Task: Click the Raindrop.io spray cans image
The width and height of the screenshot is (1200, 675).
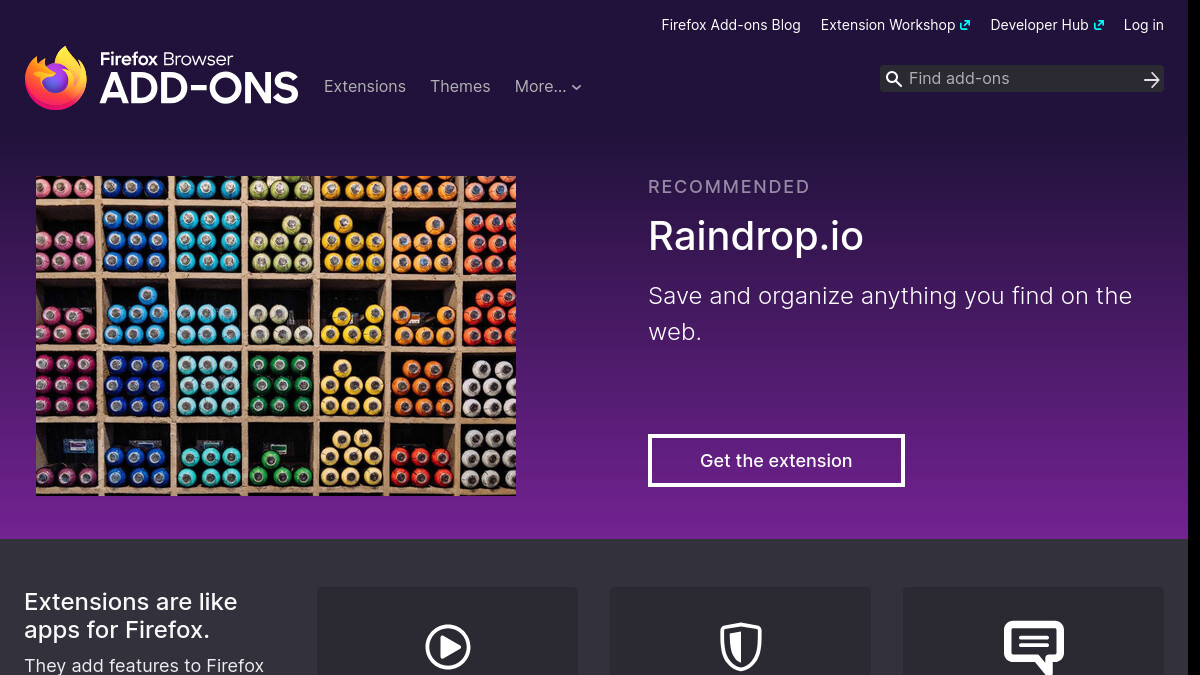Action: 276,335
